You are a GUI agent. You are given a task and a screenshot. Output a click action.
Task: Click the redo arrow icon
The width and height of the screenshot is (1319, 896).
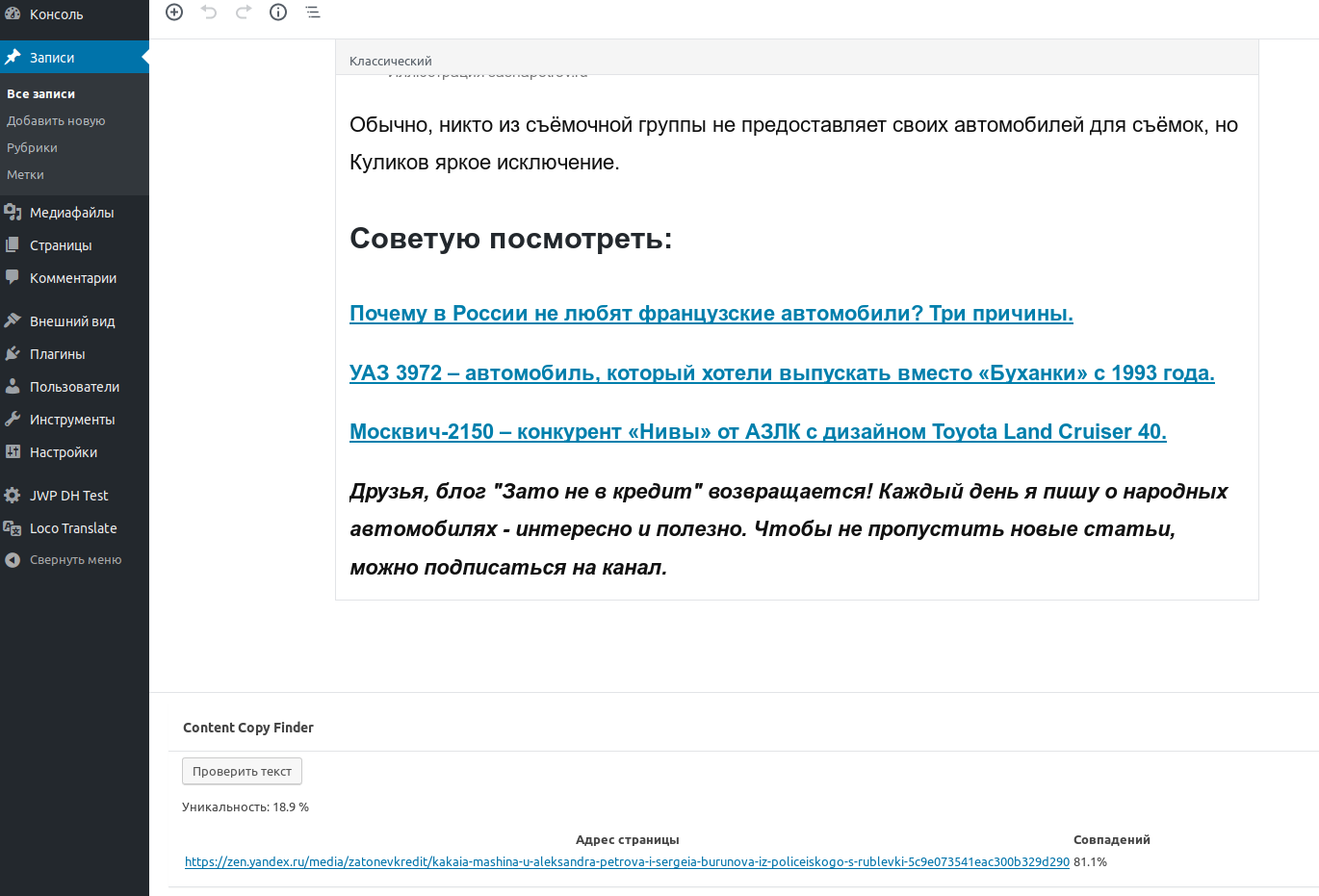244,12
